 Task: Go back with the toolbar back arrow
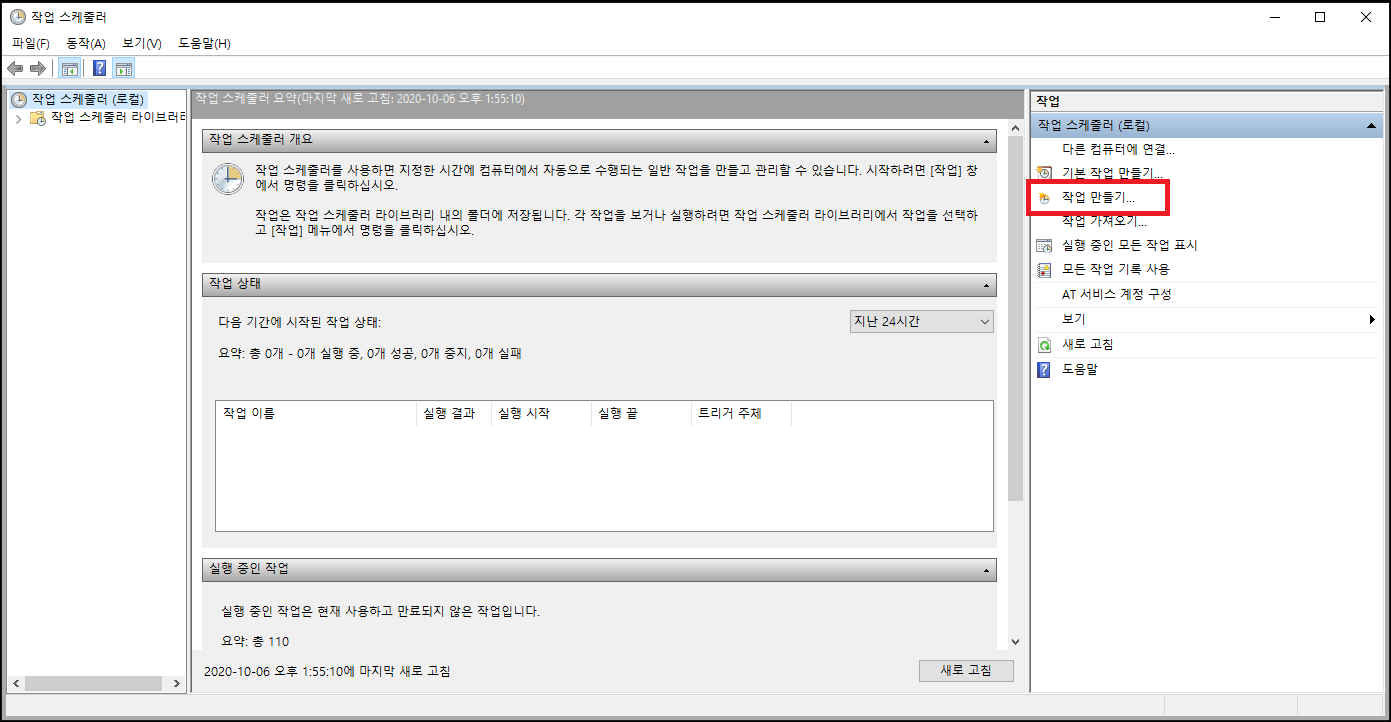[x=15, y=69]
